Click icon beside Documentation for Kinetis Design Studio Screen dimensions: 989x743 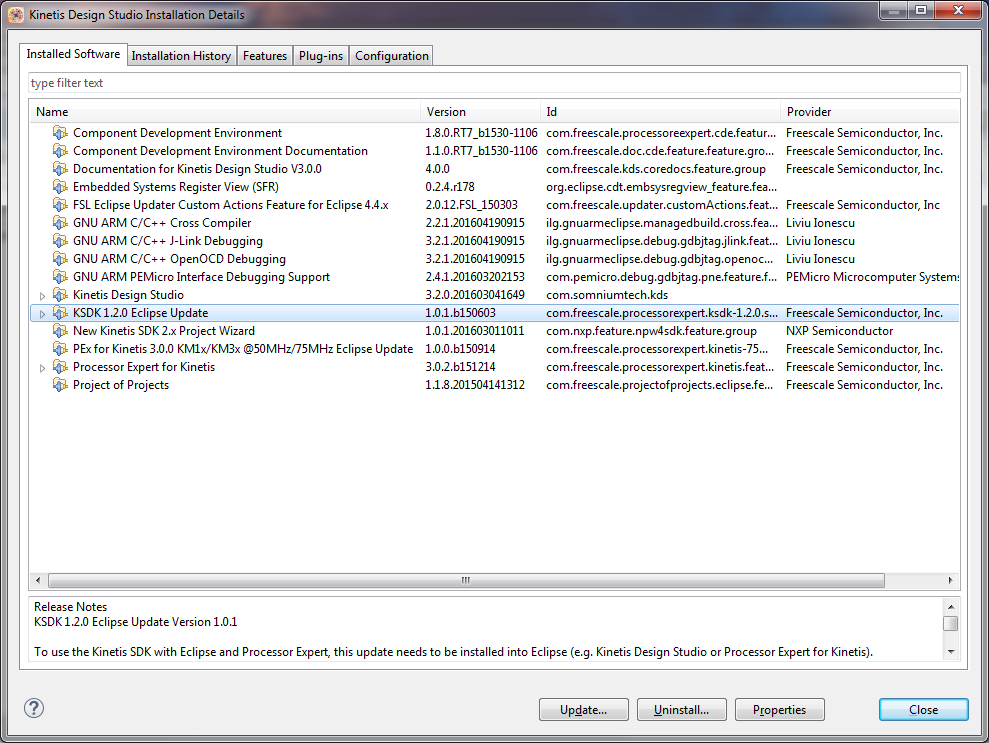pyautogui.click(x=60, y=169)
